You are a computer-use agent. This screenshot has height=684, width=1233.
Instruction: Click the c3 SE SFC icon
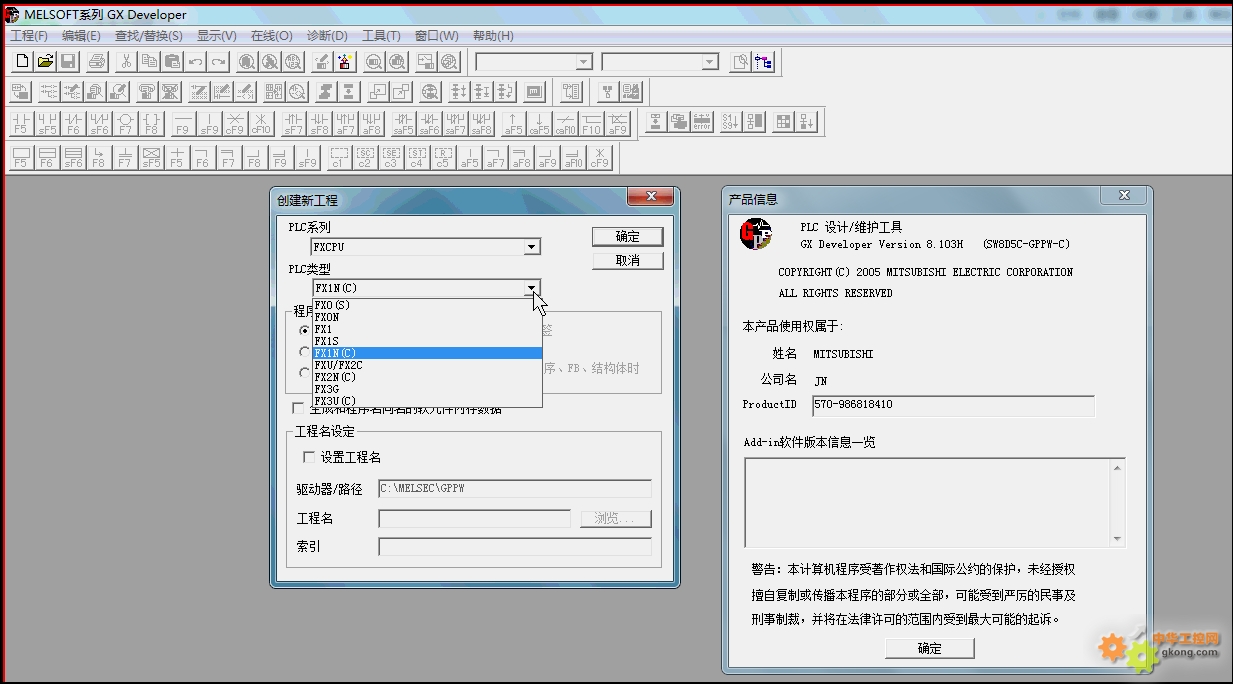click(391, 157)
